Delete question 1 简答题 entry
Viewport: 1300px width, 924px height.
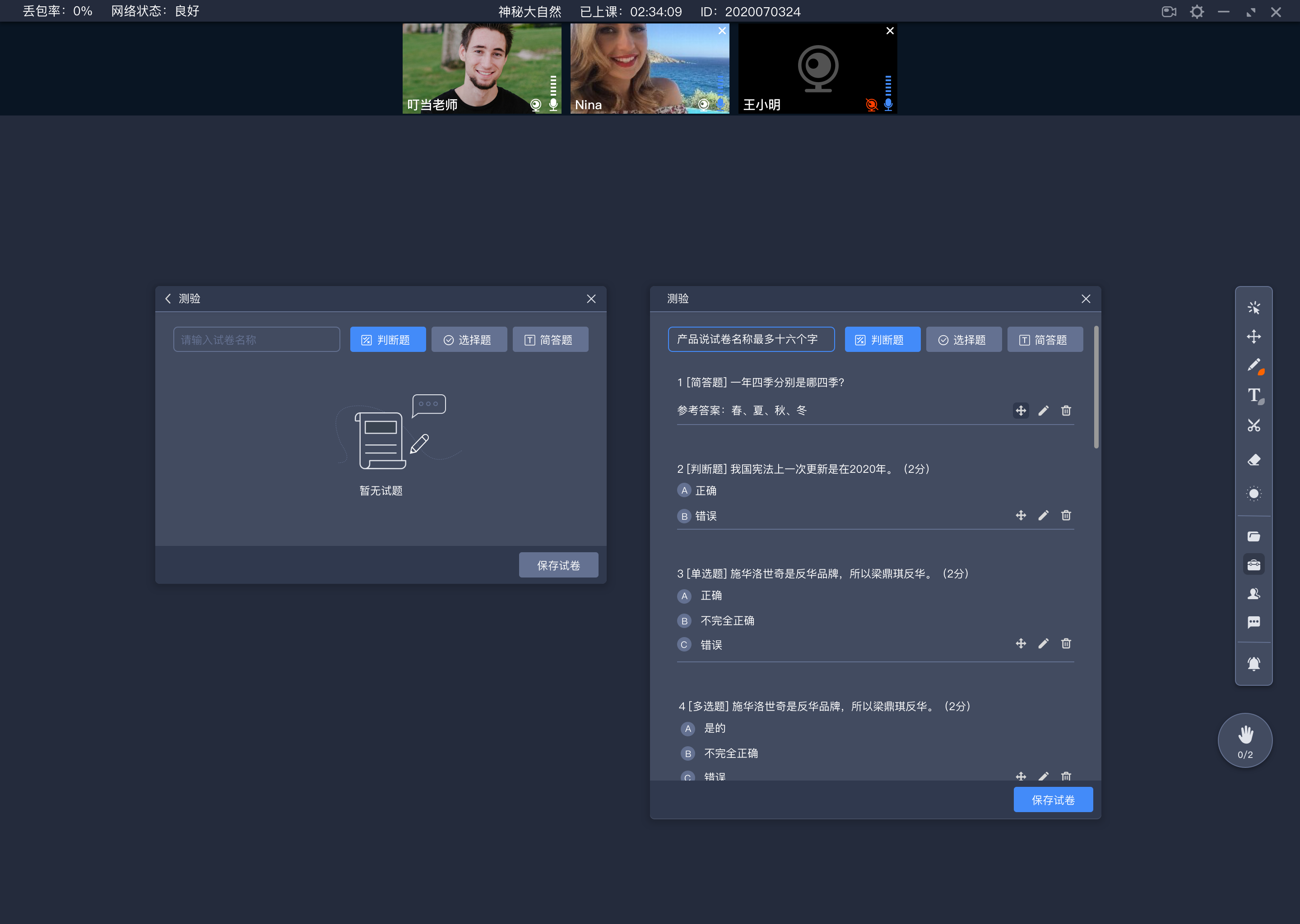[1066, 411]
